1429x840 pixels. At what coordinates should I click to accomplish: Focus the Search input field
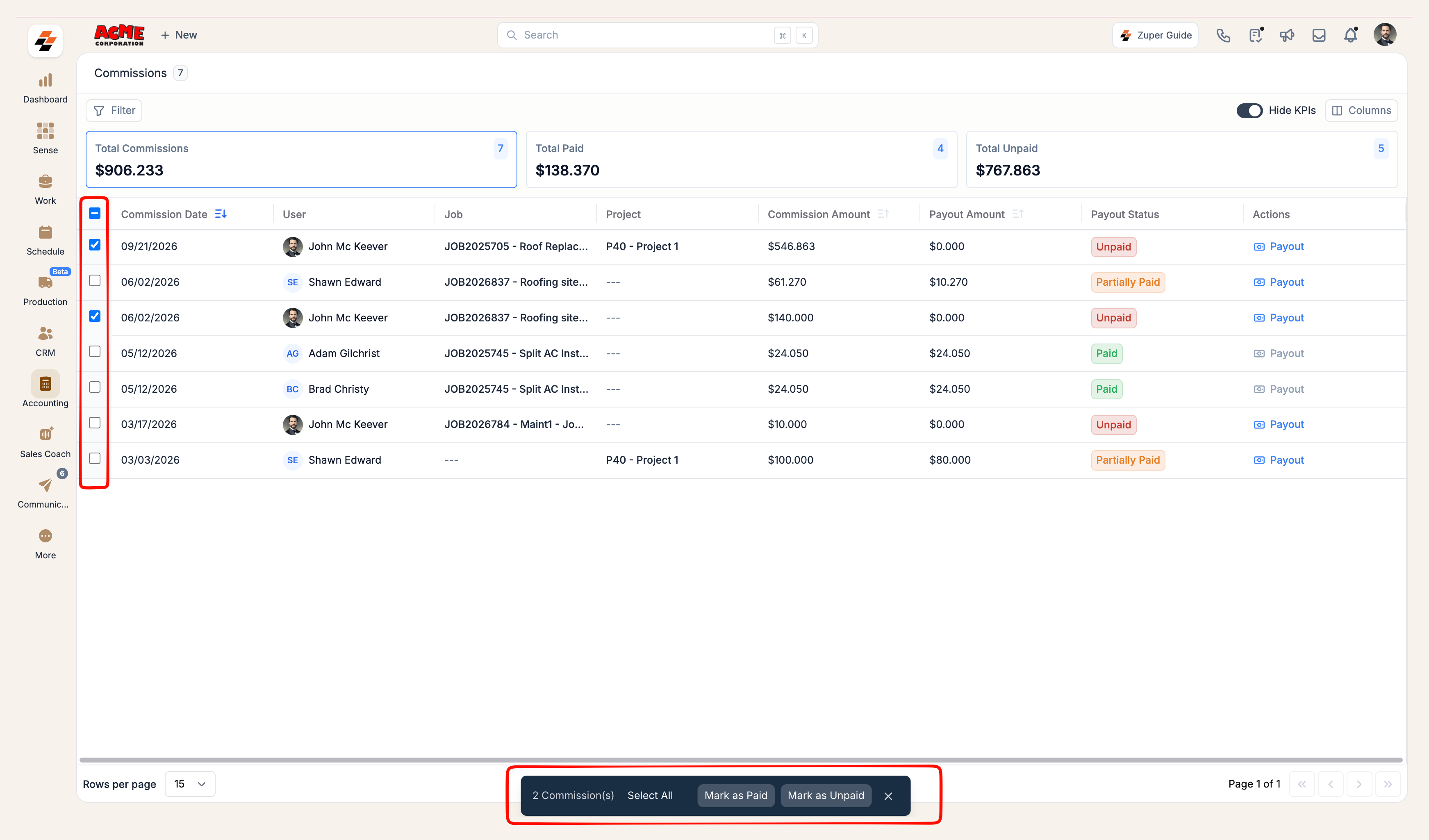(657, 35)
